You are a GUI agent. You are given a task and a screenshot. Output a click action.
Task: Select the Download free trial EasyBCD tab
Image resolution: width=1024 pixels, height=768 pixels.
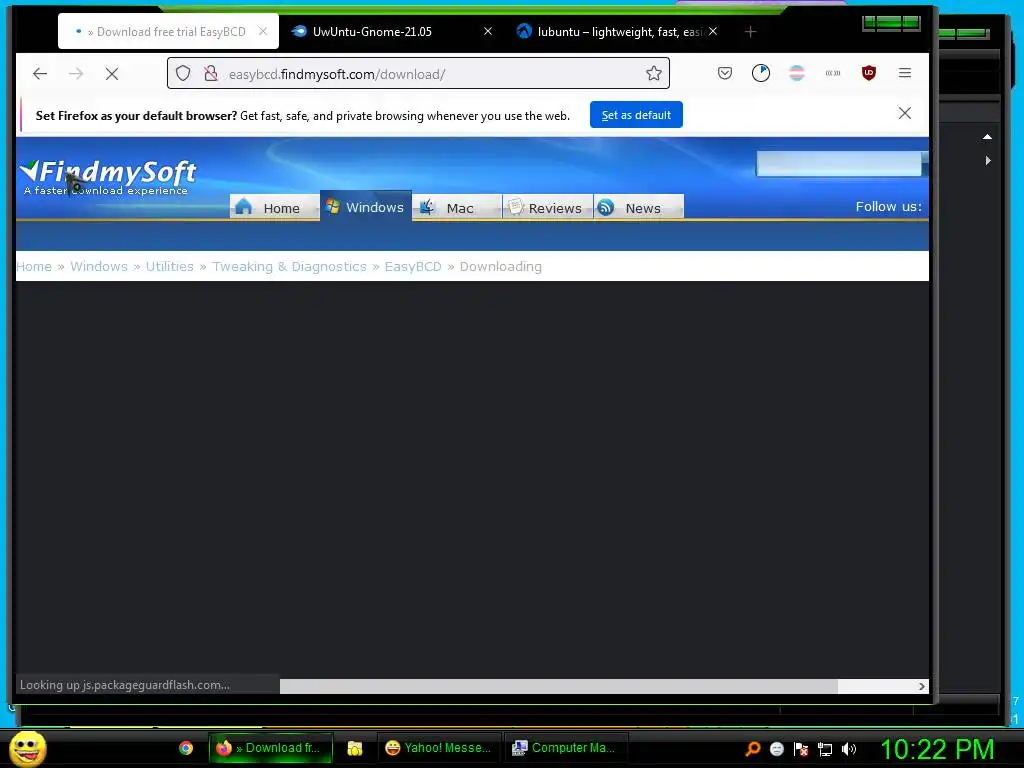[168, 31]
